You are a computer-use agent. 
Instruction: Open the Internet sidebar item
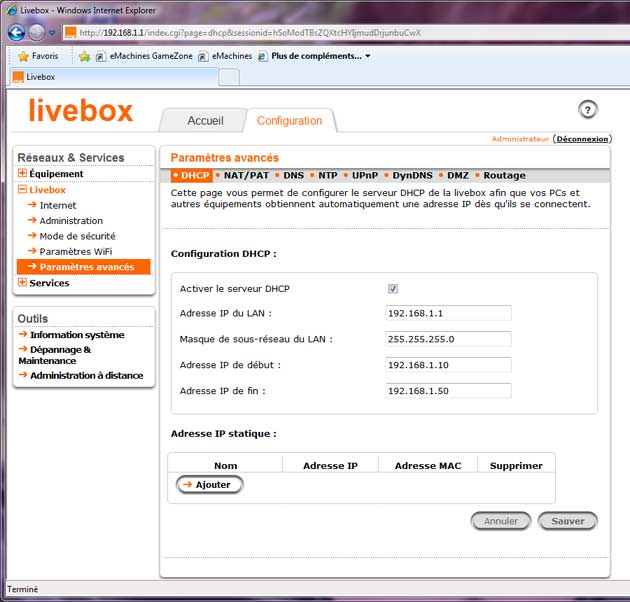click(x=58, y=205)
